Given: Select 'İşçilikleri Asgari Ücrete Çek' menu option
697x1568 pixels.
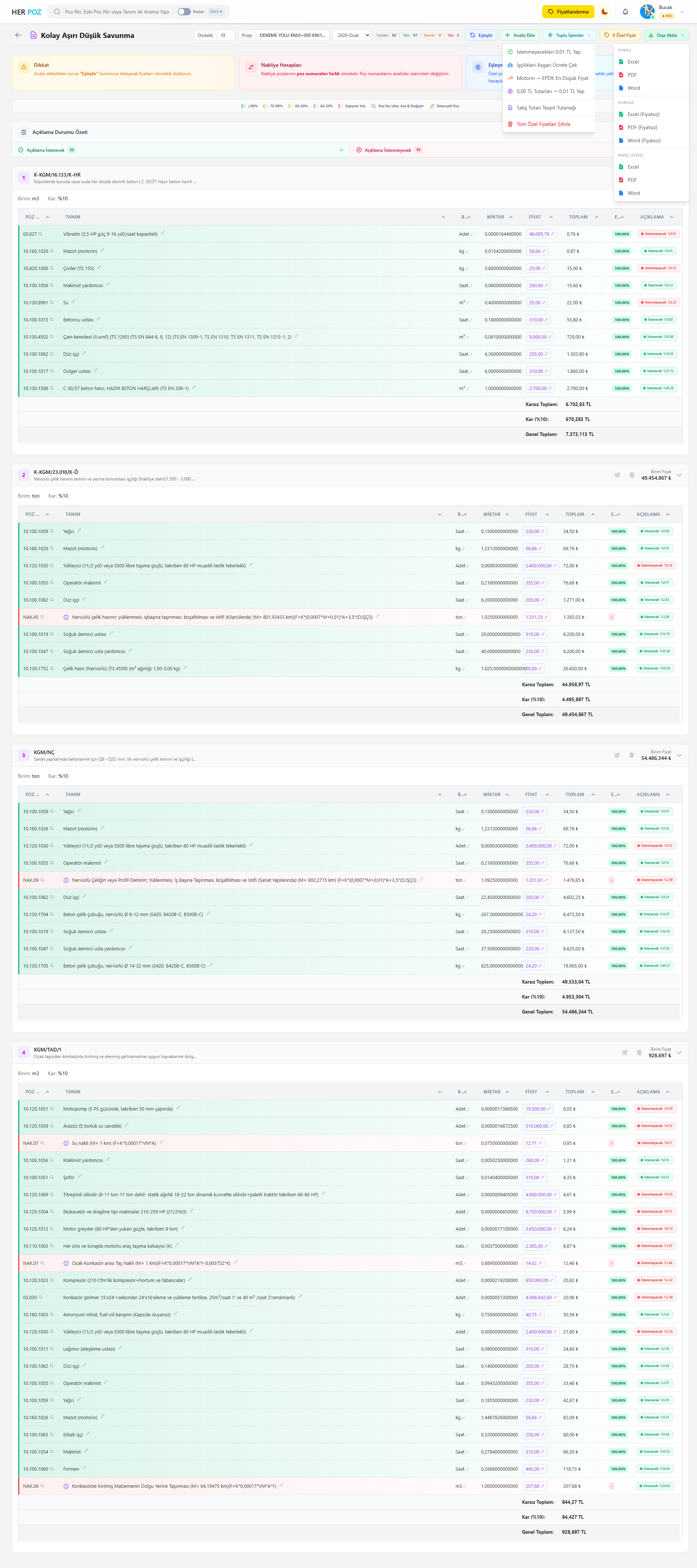Looking at the screenshot, I should (x=546, y=65).
